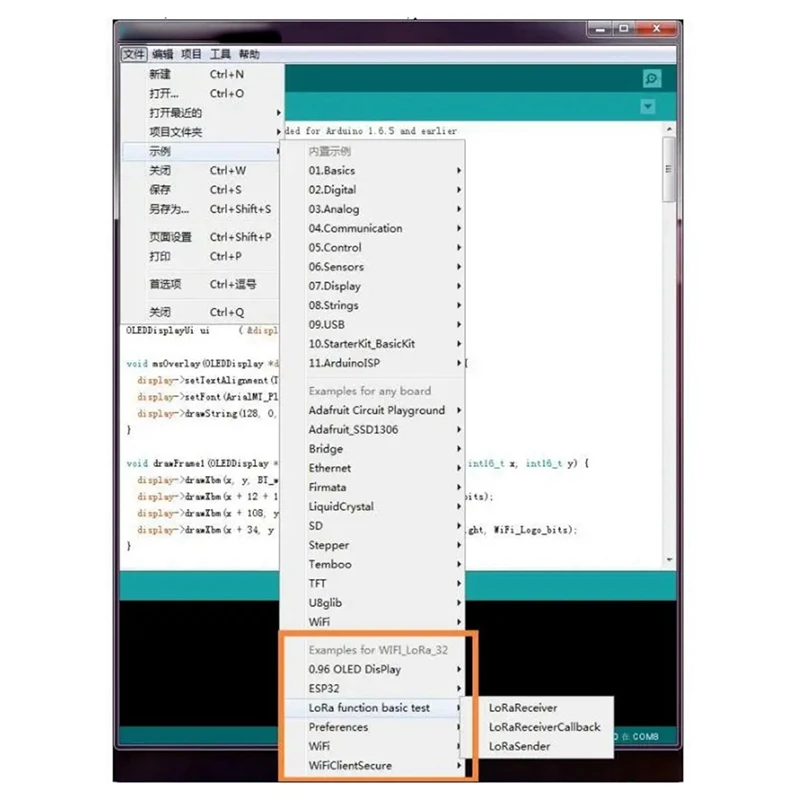This screenshot has width=800, height=800.
Task: Expand 07.Display examples submenu
Action: coord(373,286)
